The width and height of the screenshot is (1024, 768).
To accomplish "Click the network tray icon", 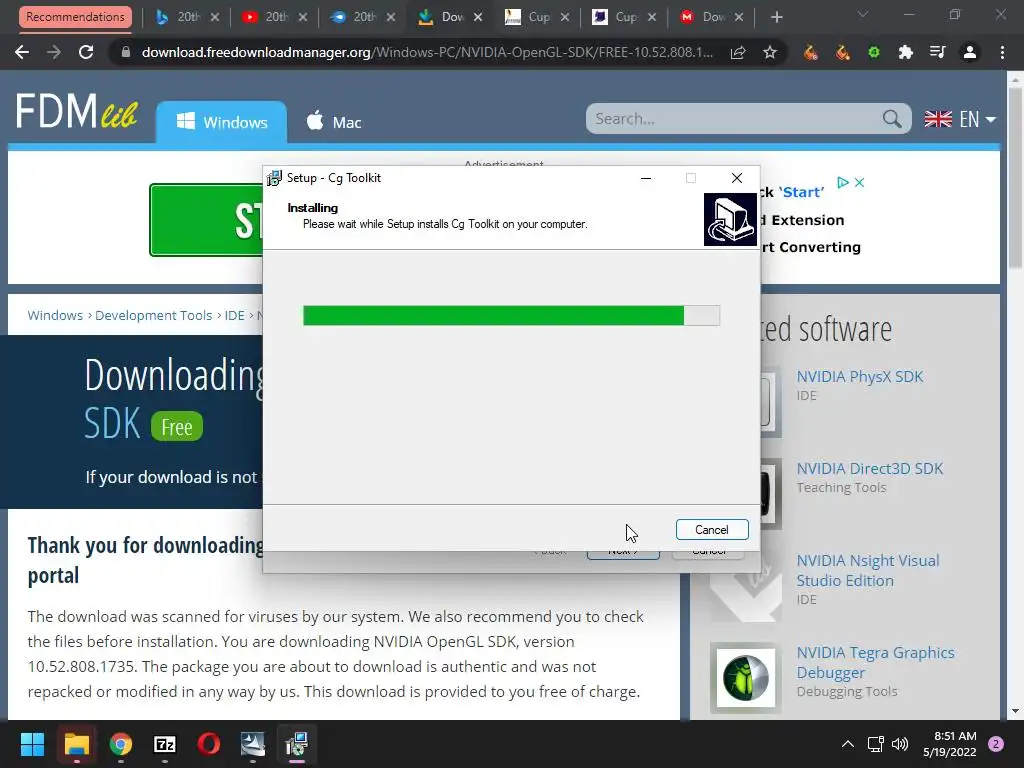I will click(x=875, y=744).
